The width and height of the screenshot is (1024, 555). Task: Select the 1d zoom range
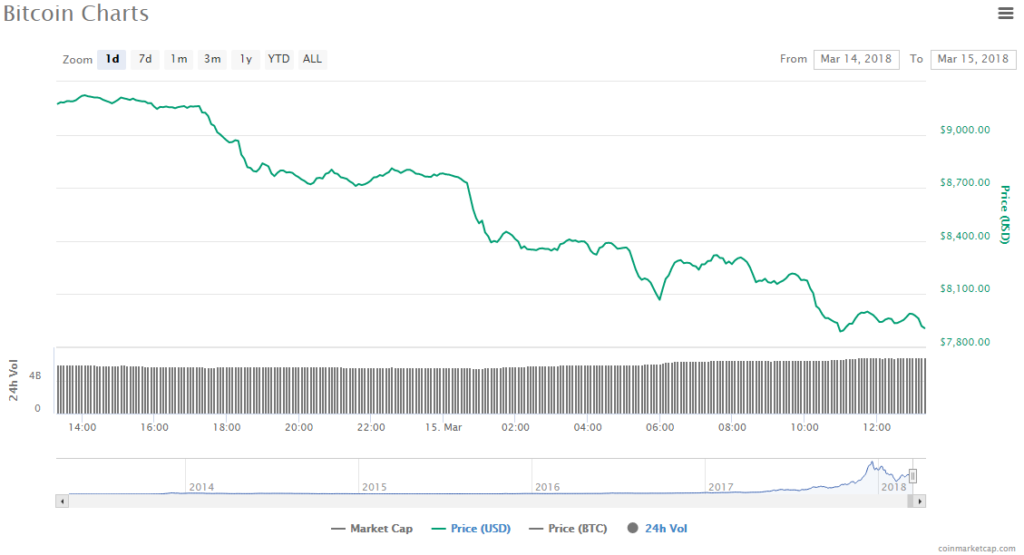(x=112, y=59)
